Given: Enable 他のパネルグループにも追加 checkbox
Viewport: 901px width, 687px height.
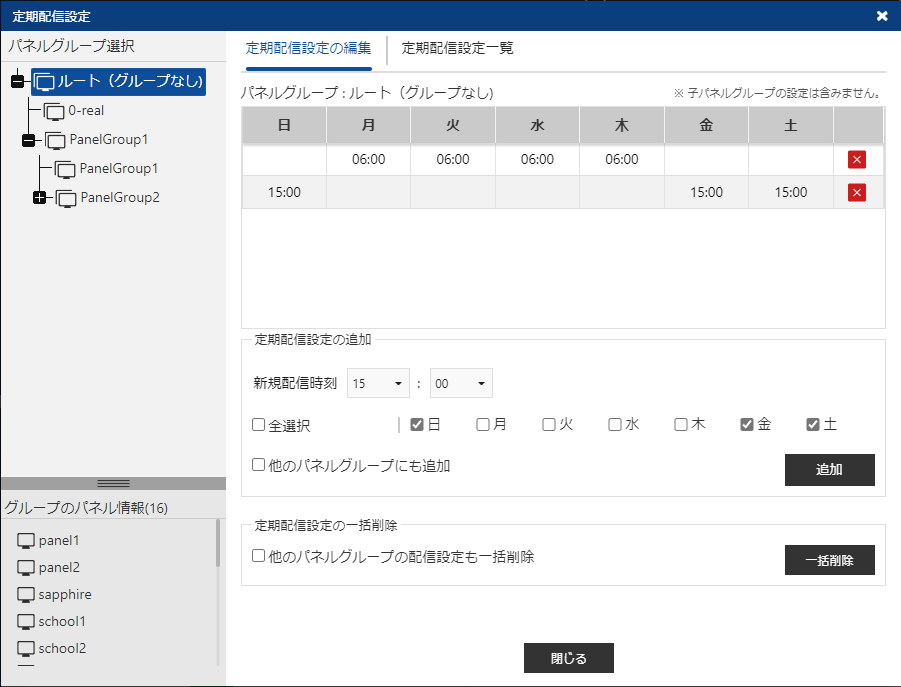Looking at the screenshot, I should click(x=258, y=465).
